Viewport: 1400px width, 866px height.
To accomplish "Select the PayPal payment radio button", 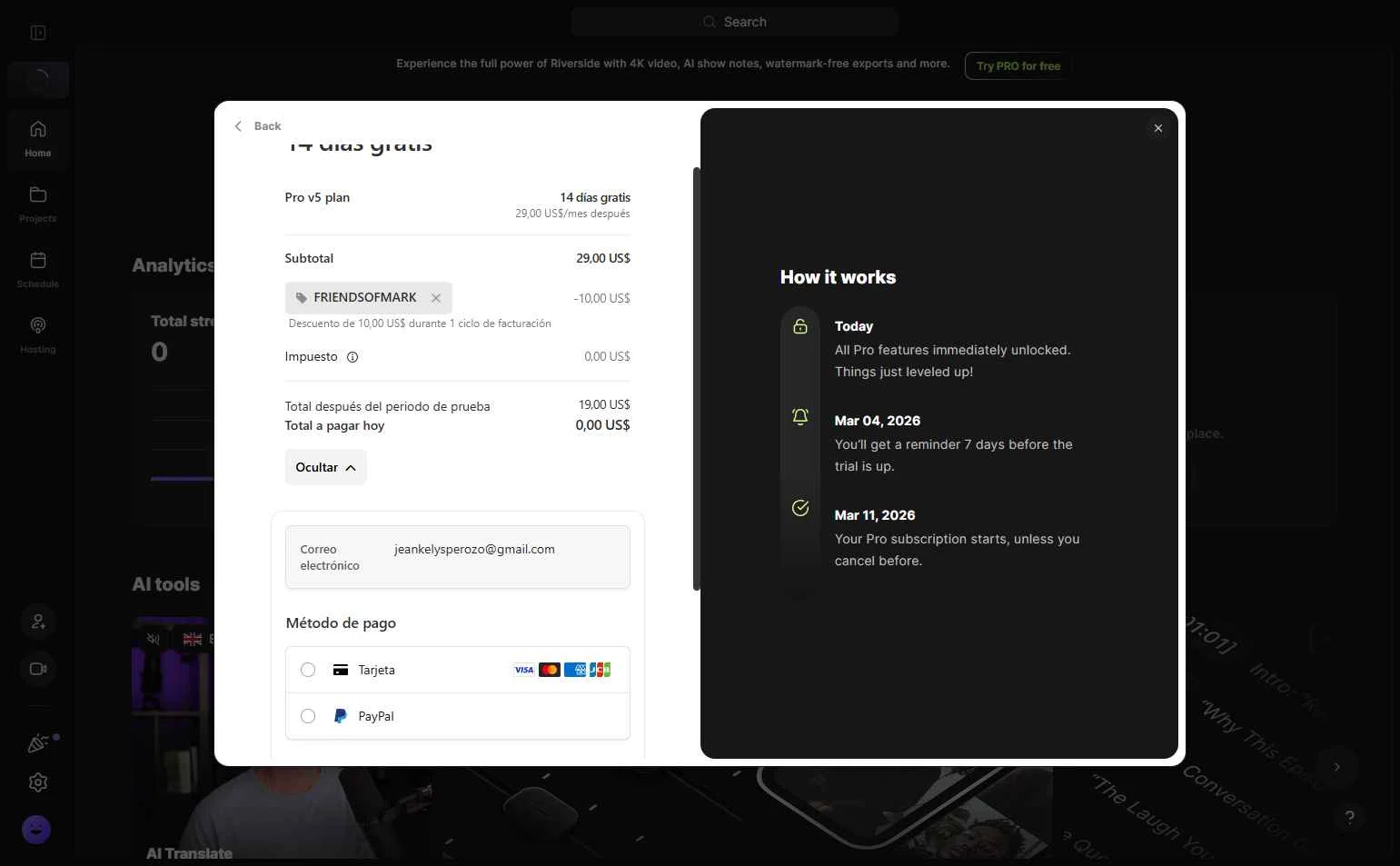I will (x=308, y=716).
